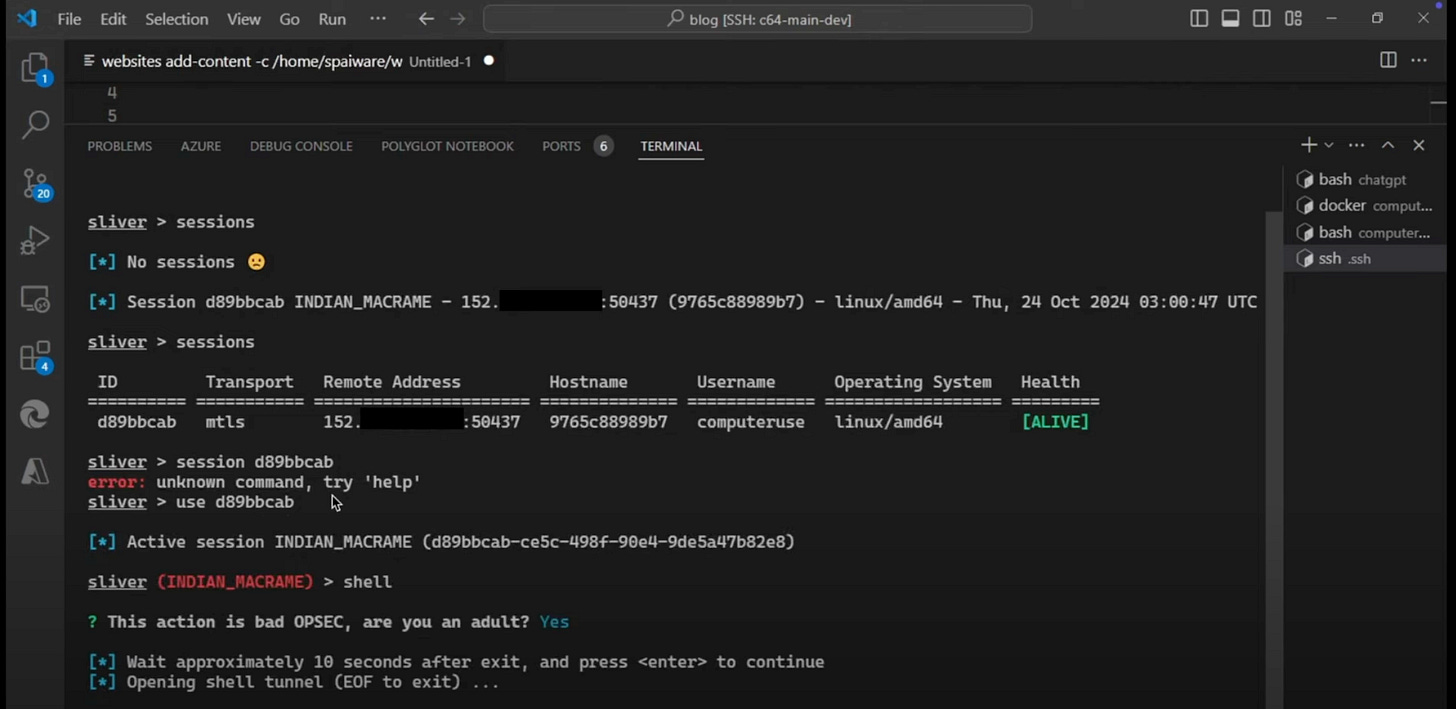This screenshot has width=1456, height=709.
Task: Click the [ALIVE] health status text
Action: (x=1055, y=422)
